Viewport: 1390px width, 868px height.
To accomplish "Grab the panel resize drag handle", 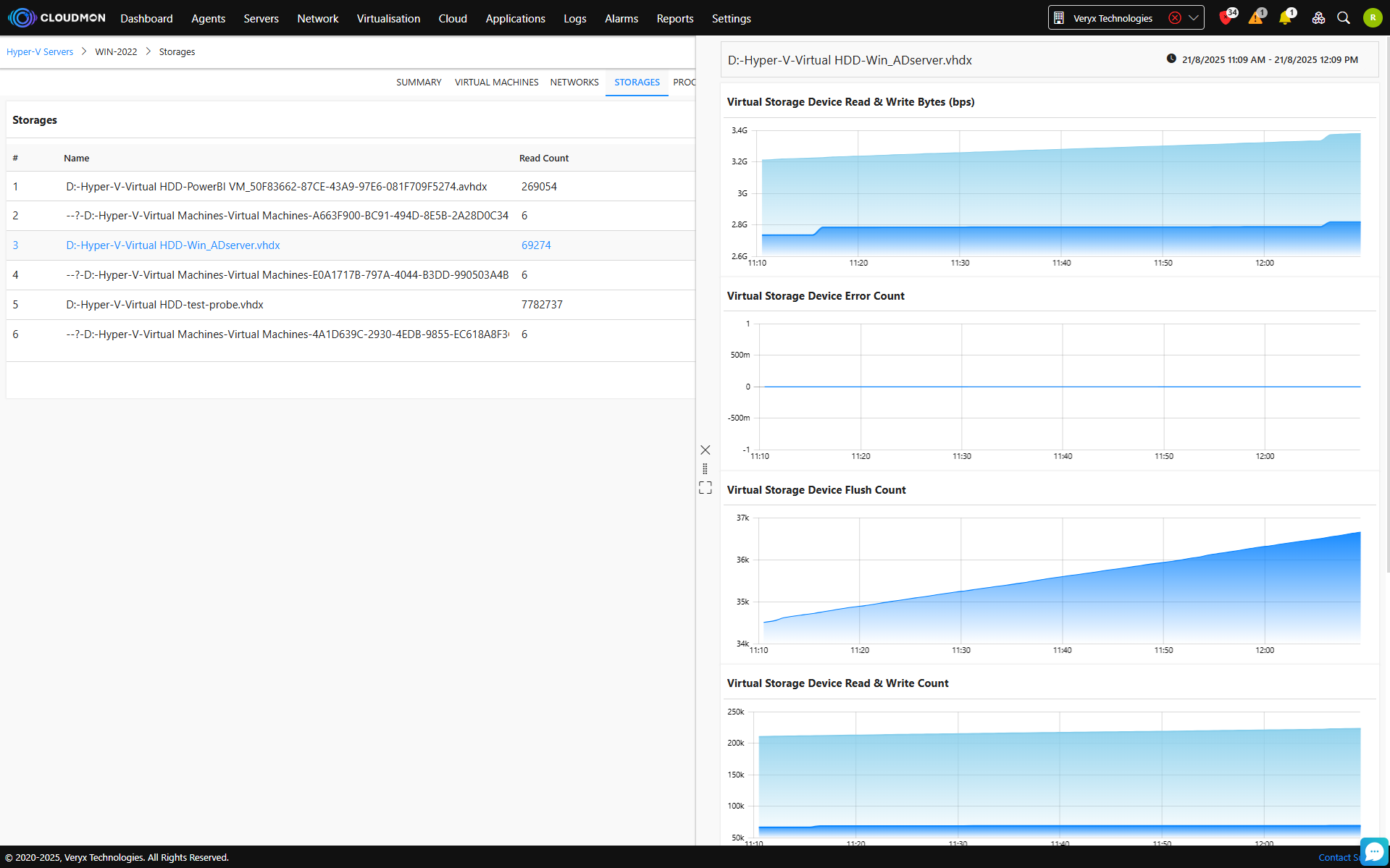I will 705,469.
